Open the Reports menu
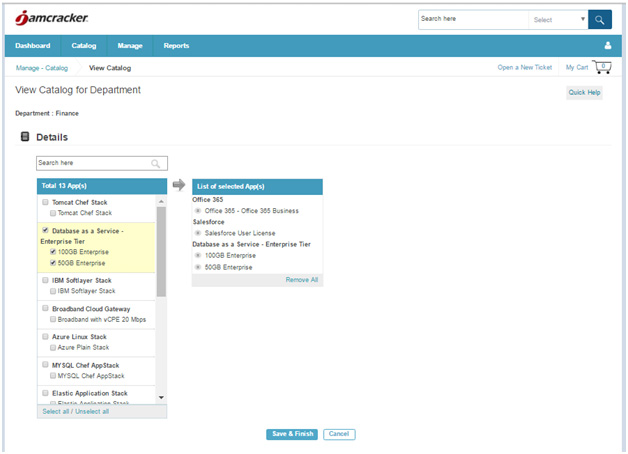628x454 pixels. click(176, 46)
